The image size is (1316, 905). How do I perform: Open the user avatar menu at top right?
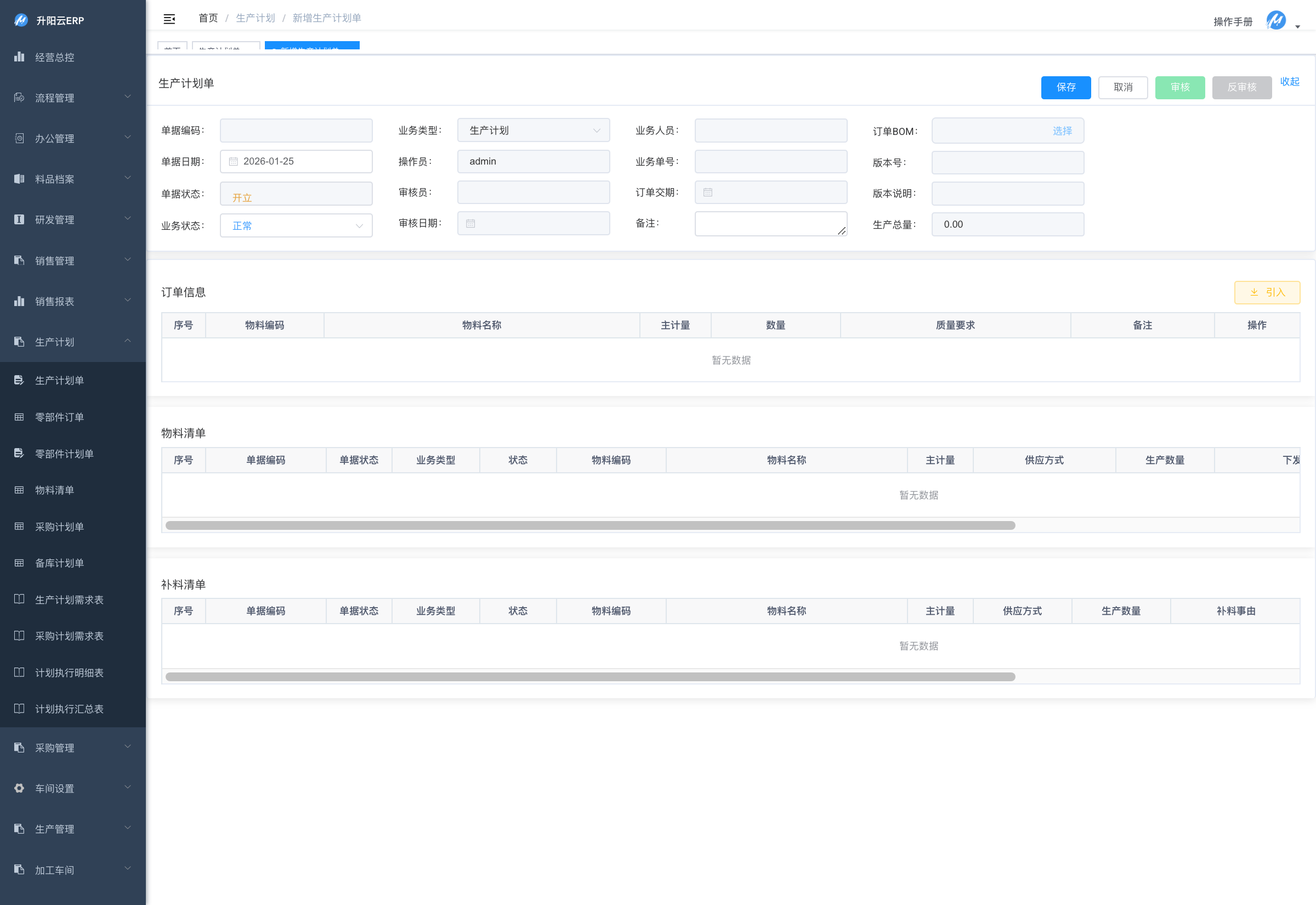pos(1277,20)
